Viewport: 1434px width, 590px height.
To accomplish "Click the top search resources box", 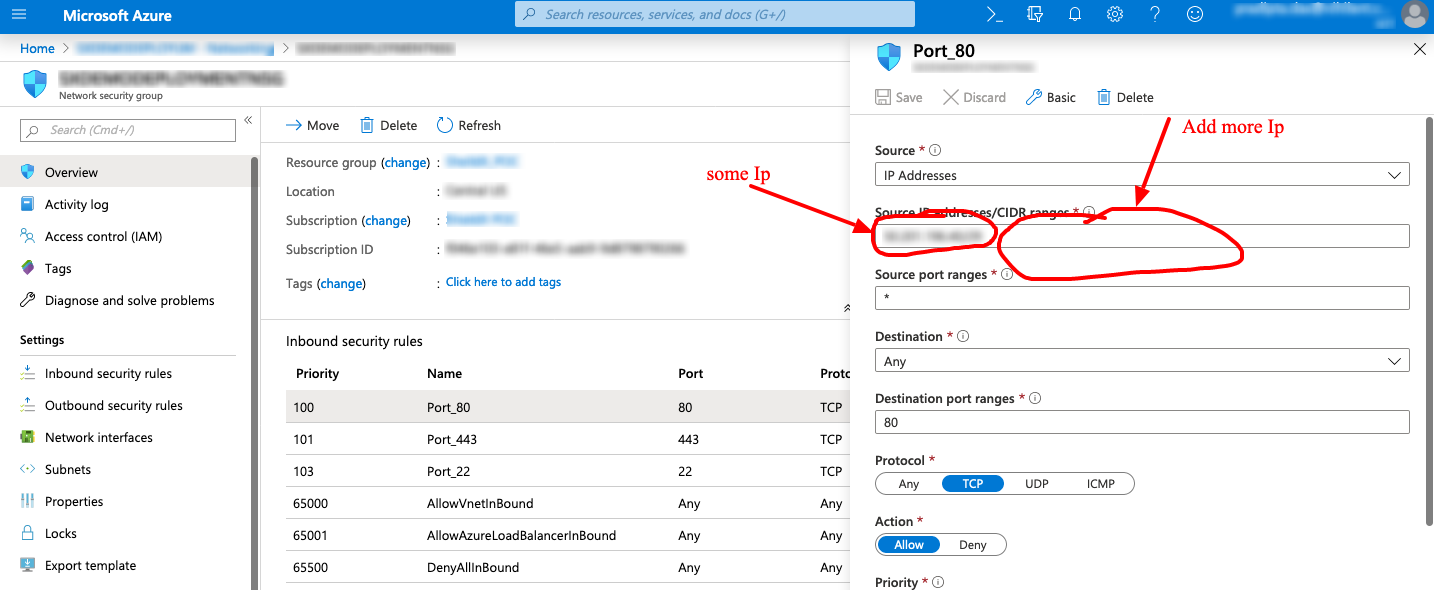I will click(714, 14).
